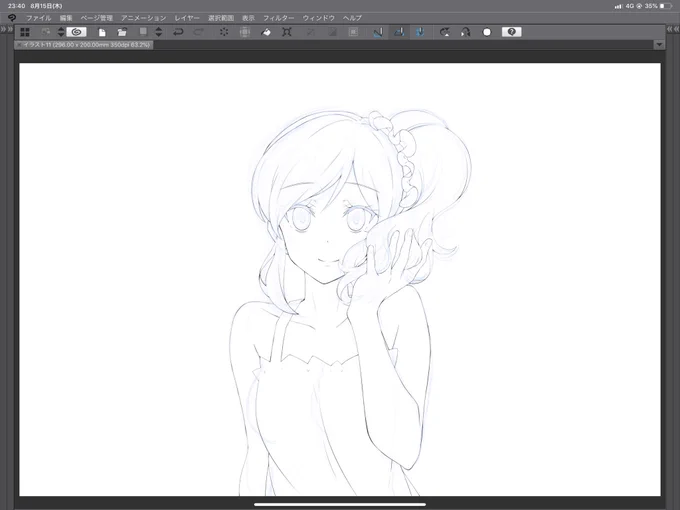Click the dimmed selection border icon
Image resolution: width=680 pixels, height=510 pixels.
pos(353,32)
